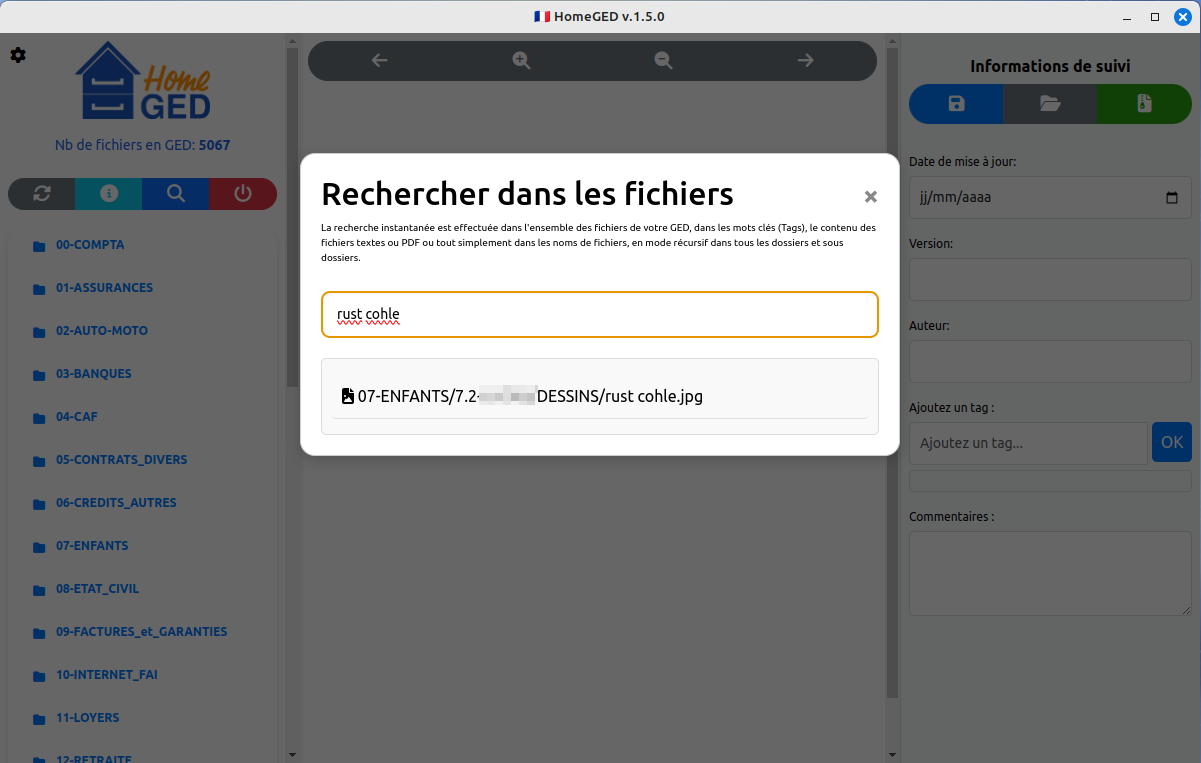Click the search text input field
This screenshot has height=763, width=1201.
point(600,314)
